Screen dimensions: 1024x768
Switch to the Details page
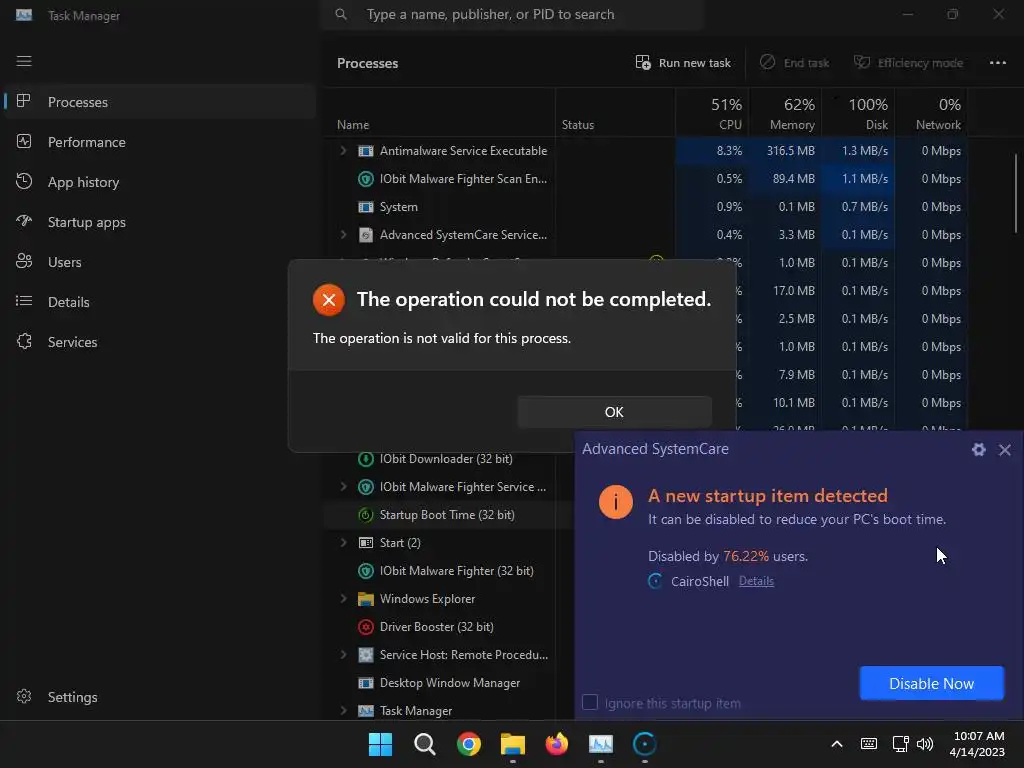(x=160, y=302)
